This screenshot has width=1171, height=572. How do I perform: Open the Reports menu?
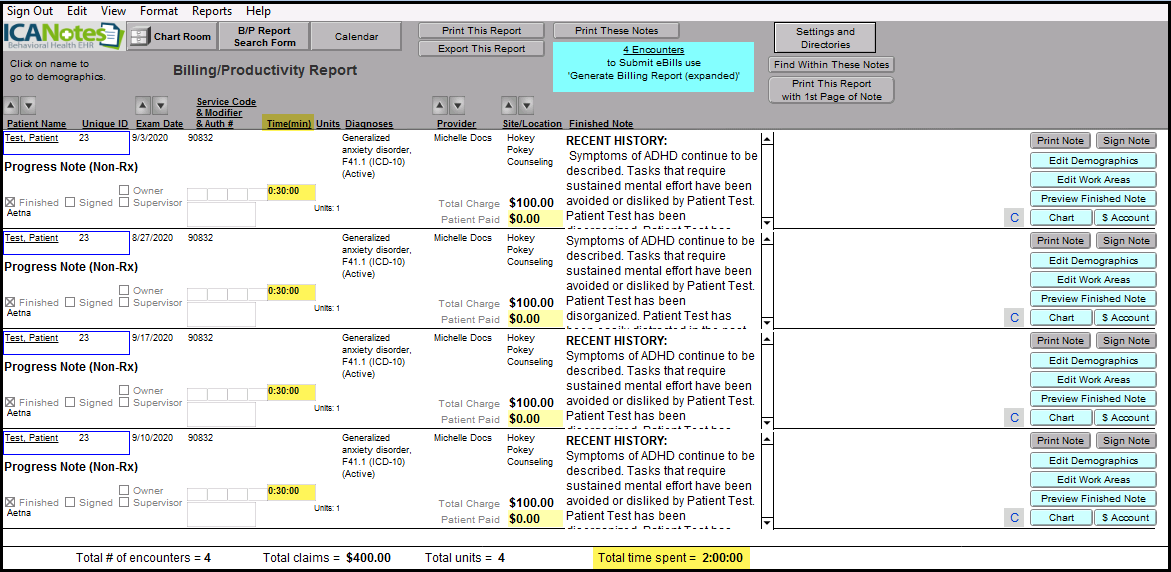click(x=211, y=11)
